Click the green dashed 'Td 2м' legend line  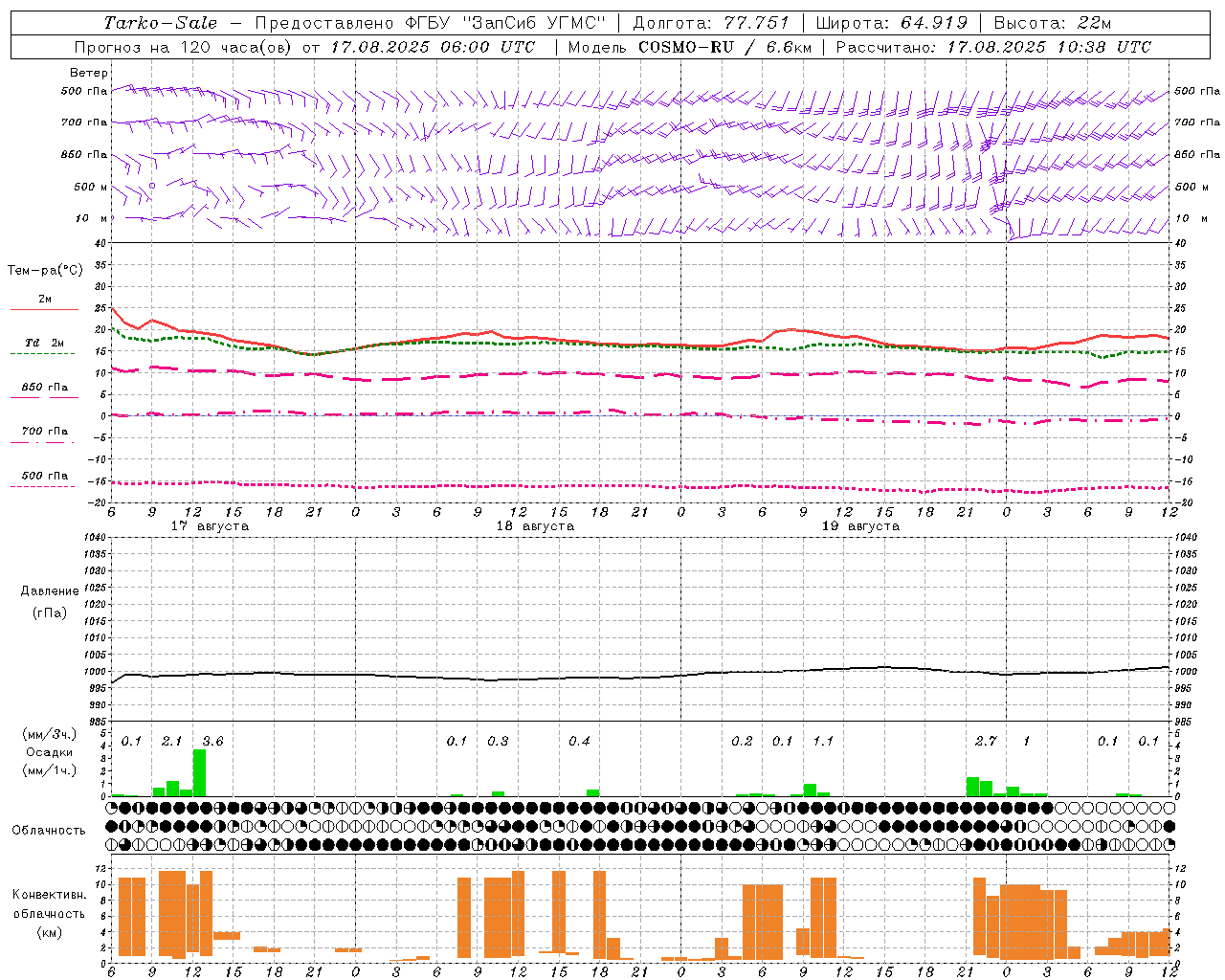point(42,353)
